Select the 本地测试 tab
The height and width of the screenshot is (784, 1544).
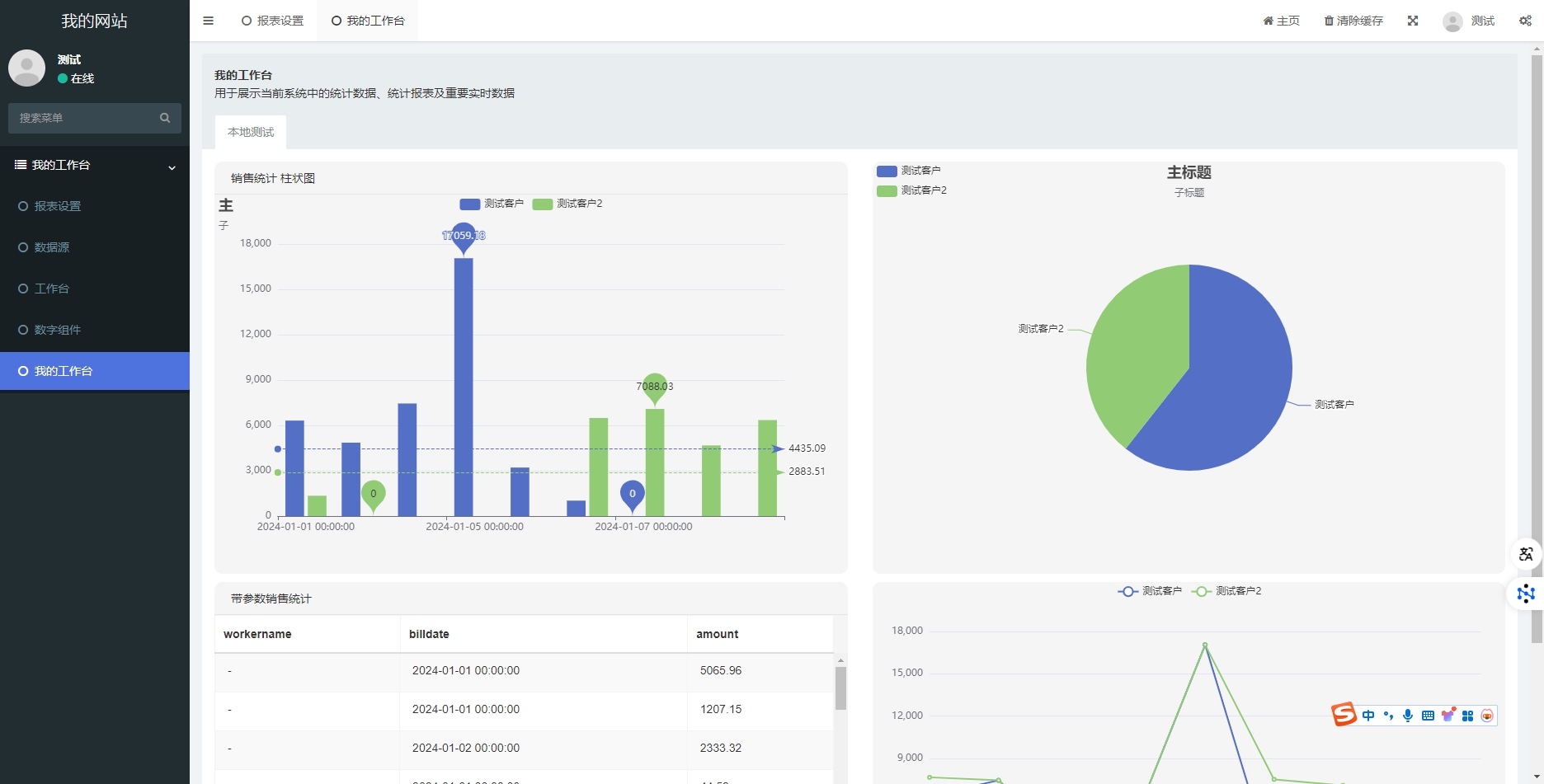click(251, 132)
